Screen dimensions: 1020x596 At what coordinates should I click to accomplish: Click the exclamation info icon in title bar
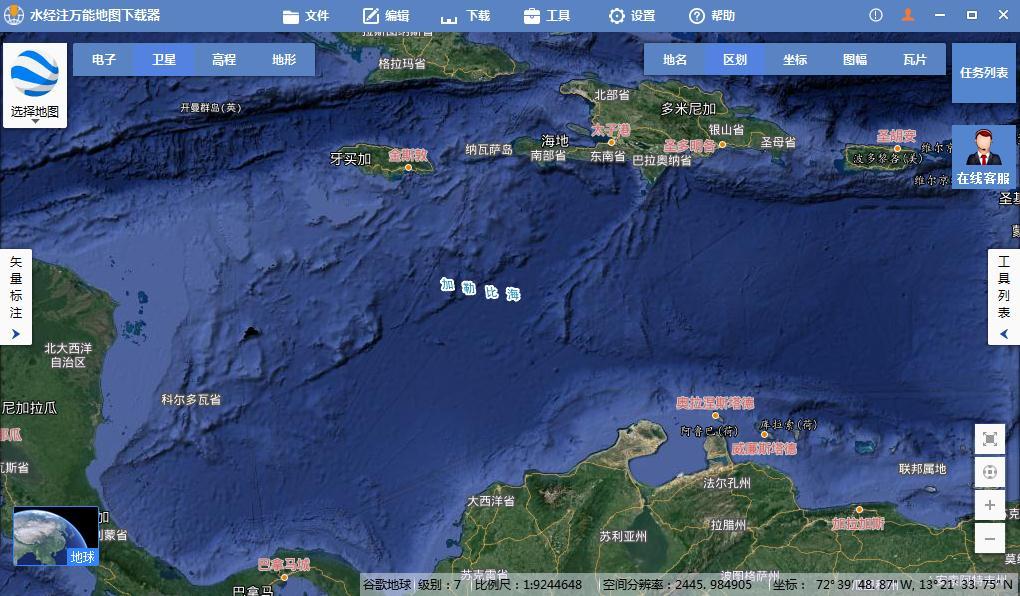pos(876,15)
